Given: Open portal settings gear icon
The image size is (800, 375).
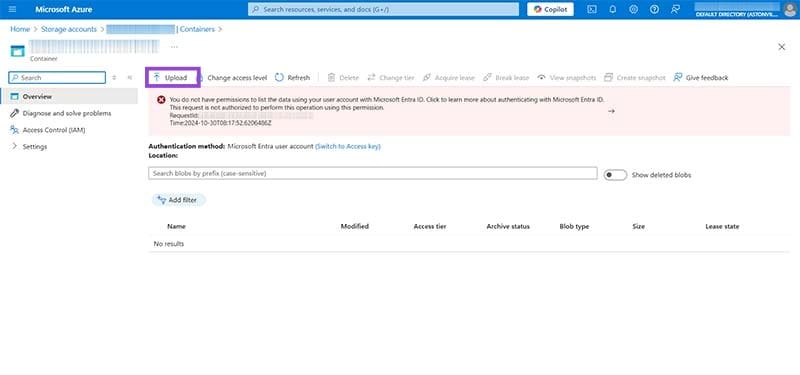Looking at the screenshot, I should point(634,9).
